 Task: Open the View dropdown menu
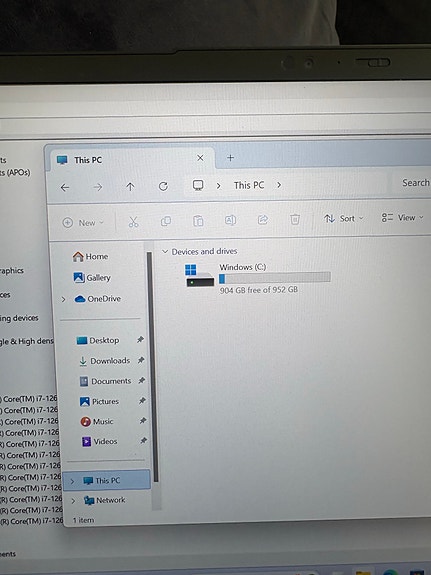click(x=402, y=217)
